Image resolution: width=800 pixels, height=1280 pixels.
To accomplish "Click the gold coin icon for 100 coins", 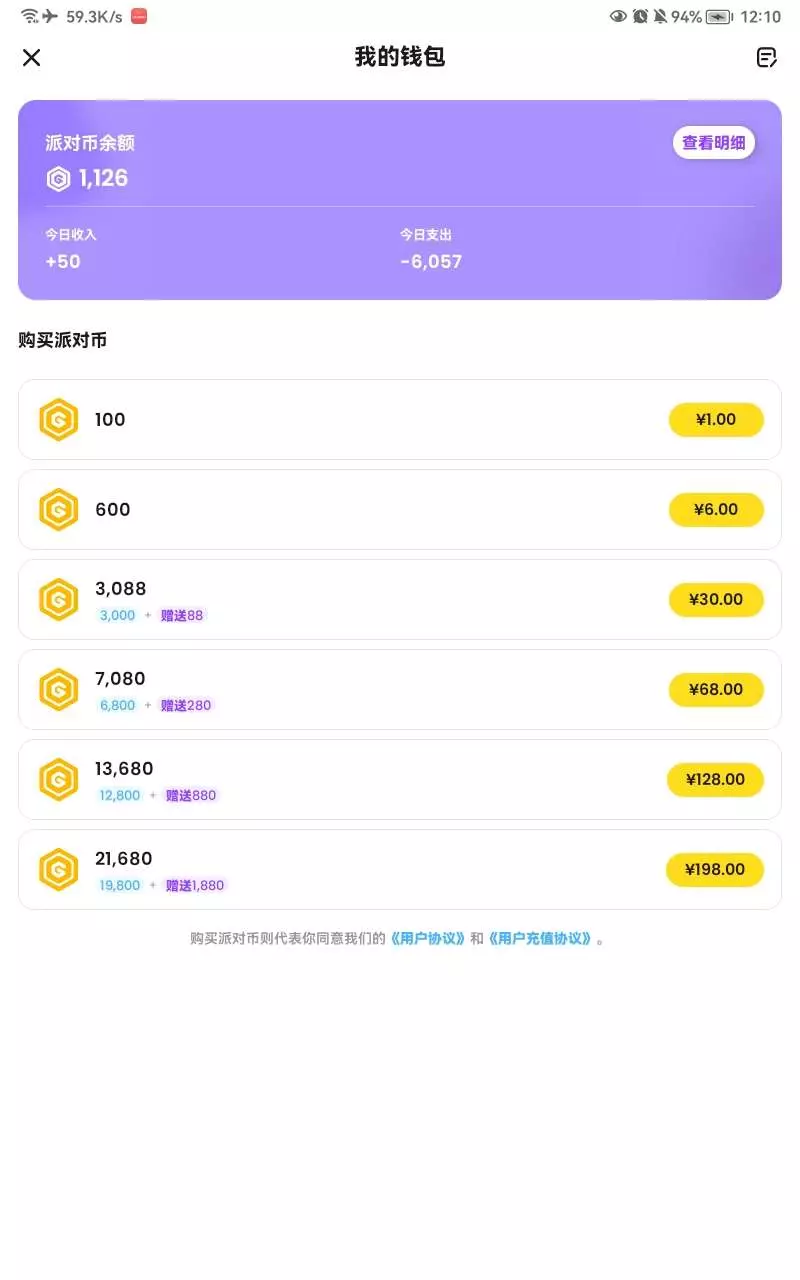I will coord(59,420).
